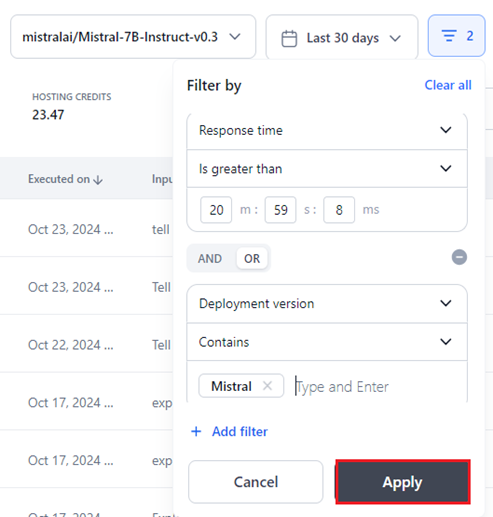Expand the Deployment version dropdown
493x517 pixels.
[x=327, y=304]
